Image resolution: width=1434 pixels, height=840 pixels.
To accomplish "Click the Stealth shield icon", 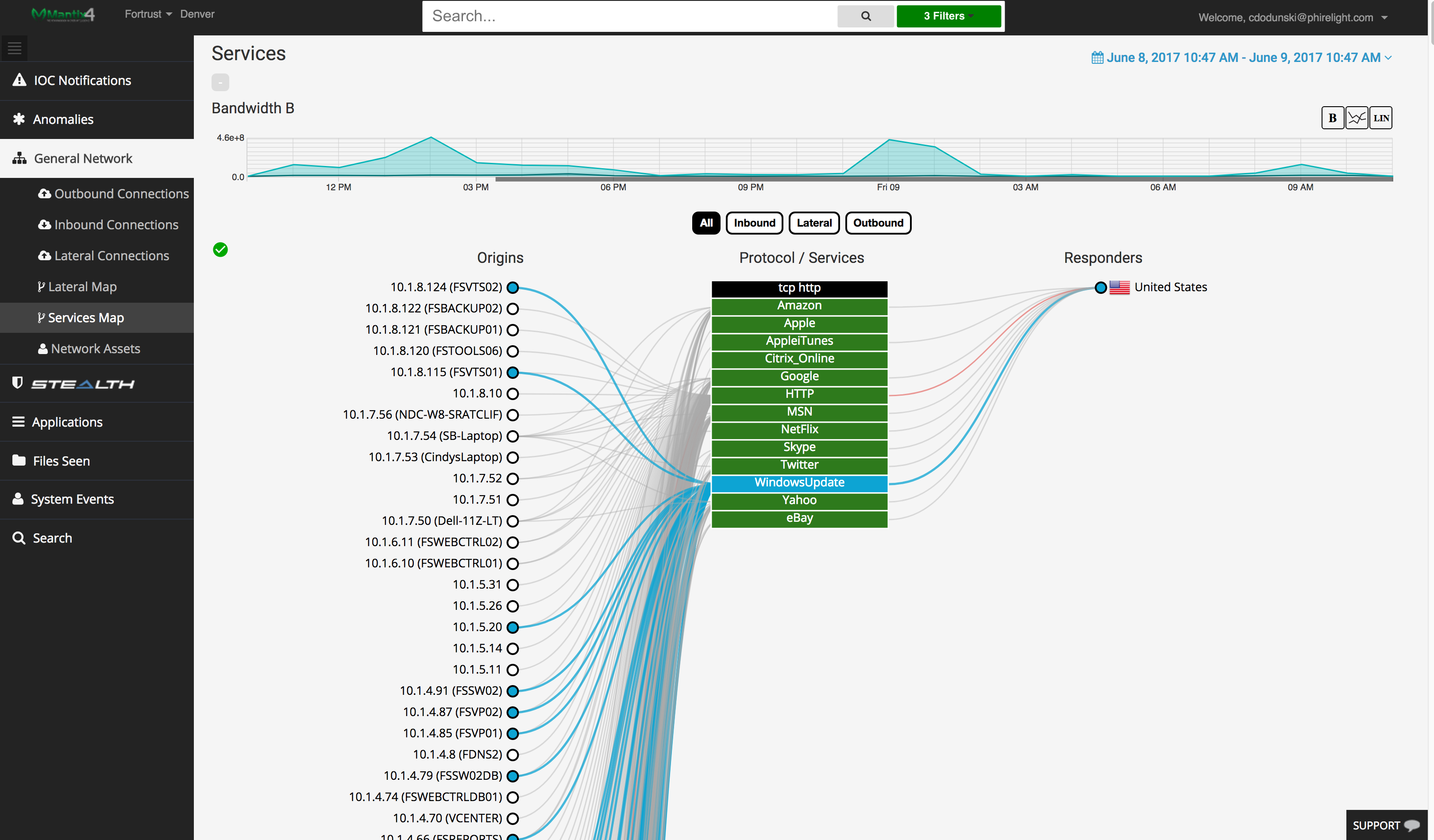I will (18, 383).
